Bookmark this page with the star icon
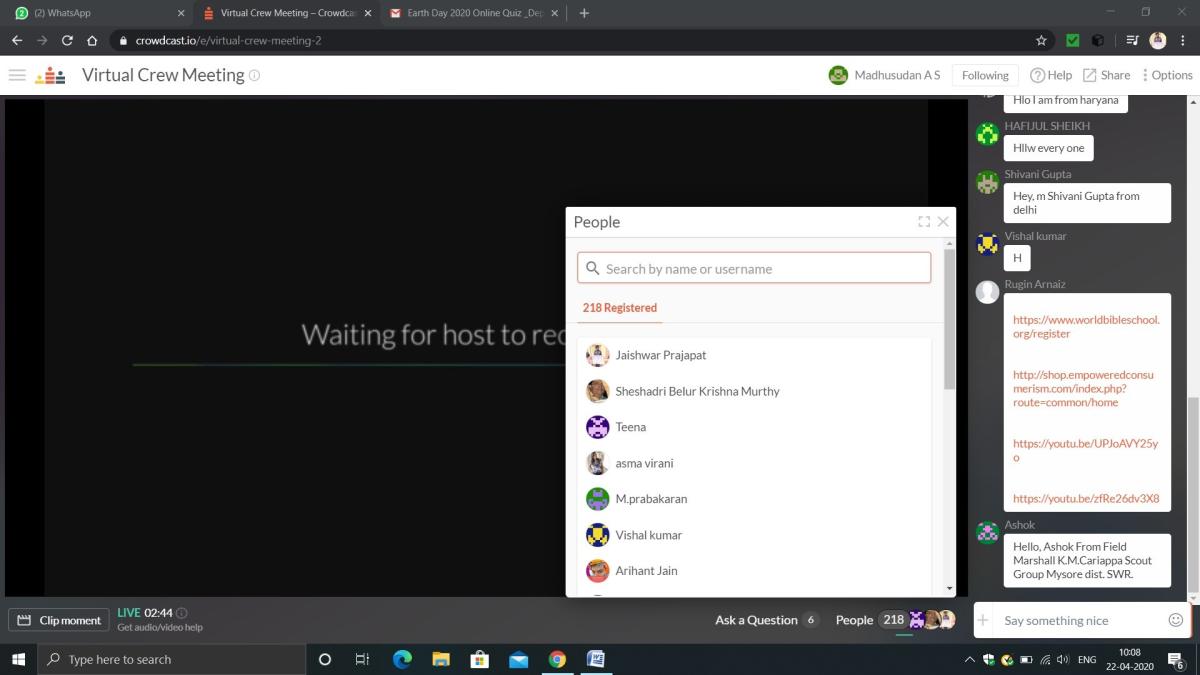 pos(1041,41)
